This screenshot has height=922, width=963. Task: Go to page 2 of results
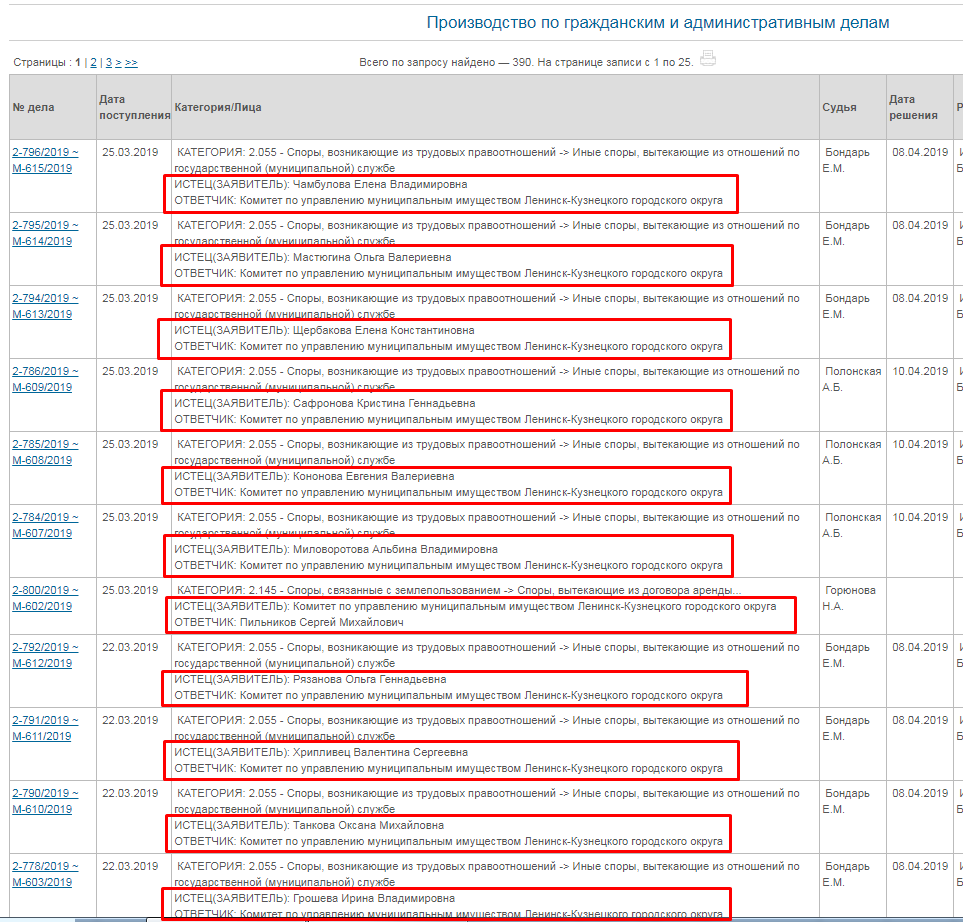point(93,62)
